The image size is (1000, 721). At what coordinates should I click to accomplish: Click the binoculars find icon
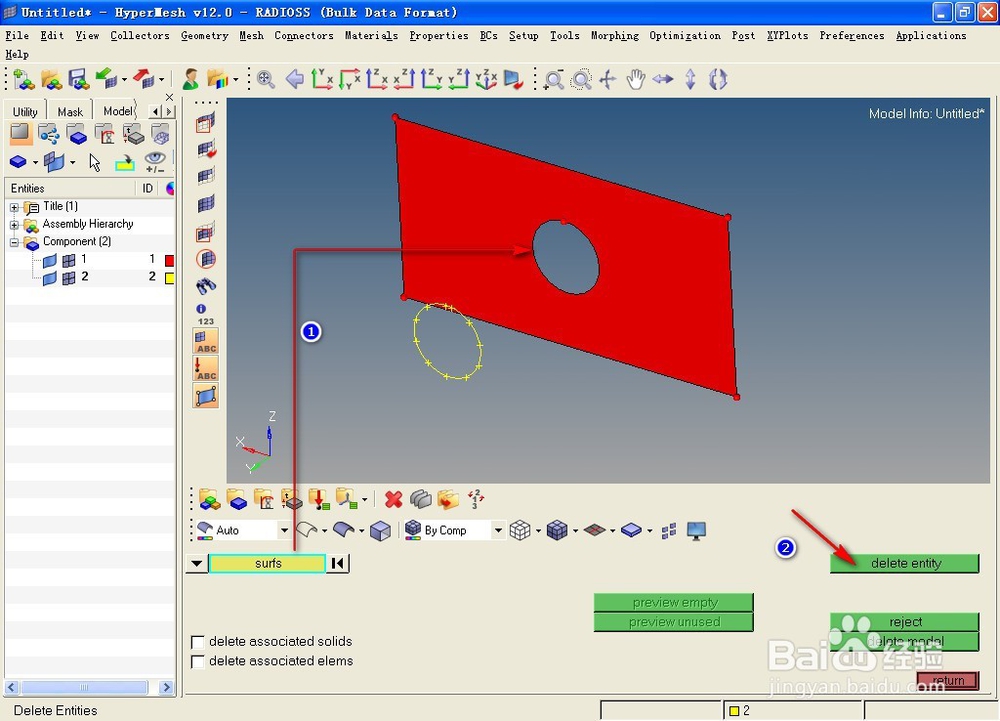coord(206,286)
